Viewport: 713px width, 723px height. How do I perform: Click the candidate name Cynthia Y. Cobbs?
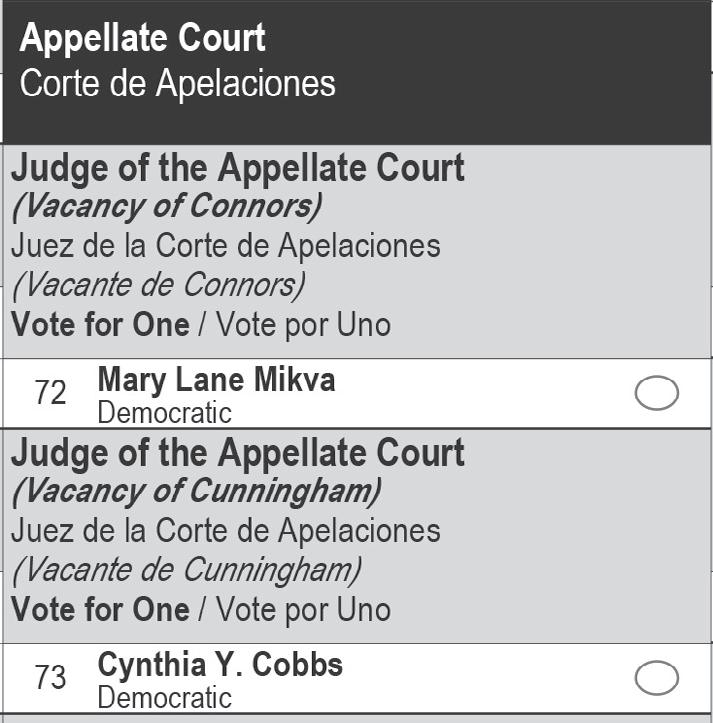[220, 665]
